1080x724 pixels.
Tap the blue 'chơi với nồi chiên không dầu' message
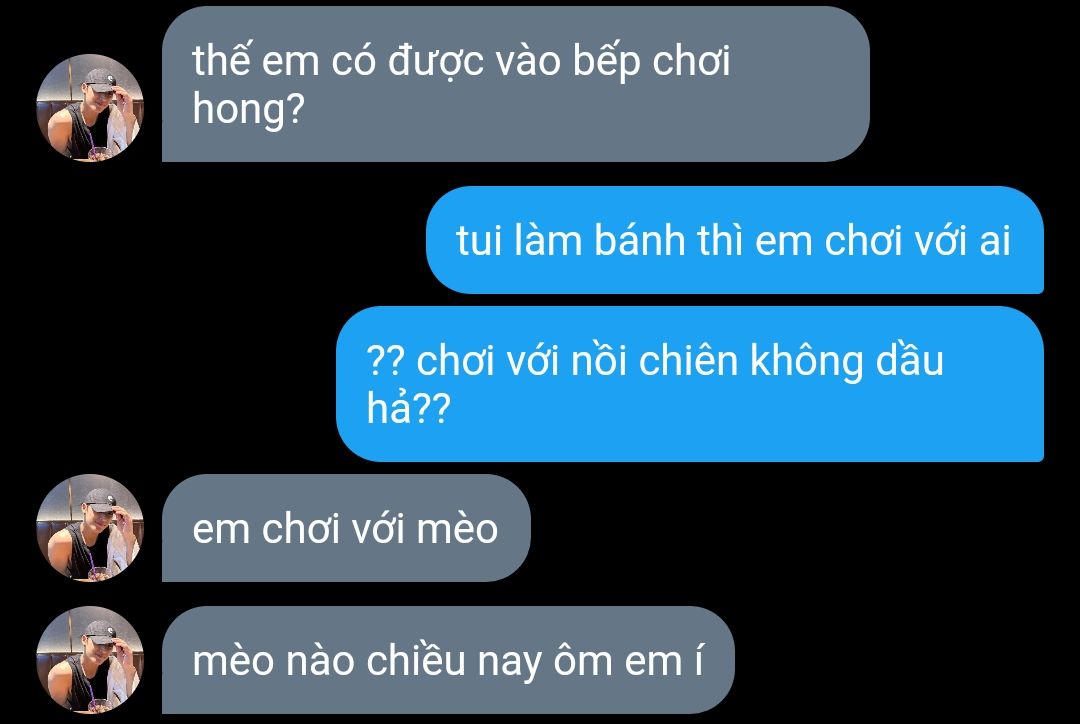click(x=690, y=384)
